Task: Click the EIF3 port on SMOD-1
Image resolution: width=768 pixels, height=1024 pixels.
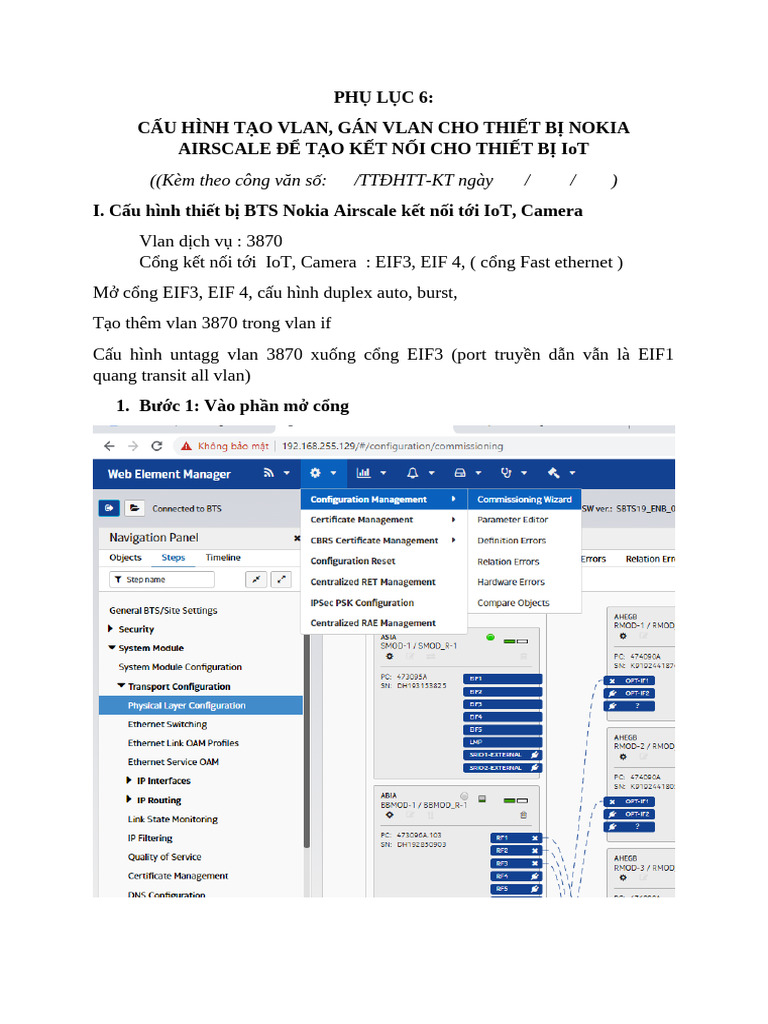Action: point(502,705)
